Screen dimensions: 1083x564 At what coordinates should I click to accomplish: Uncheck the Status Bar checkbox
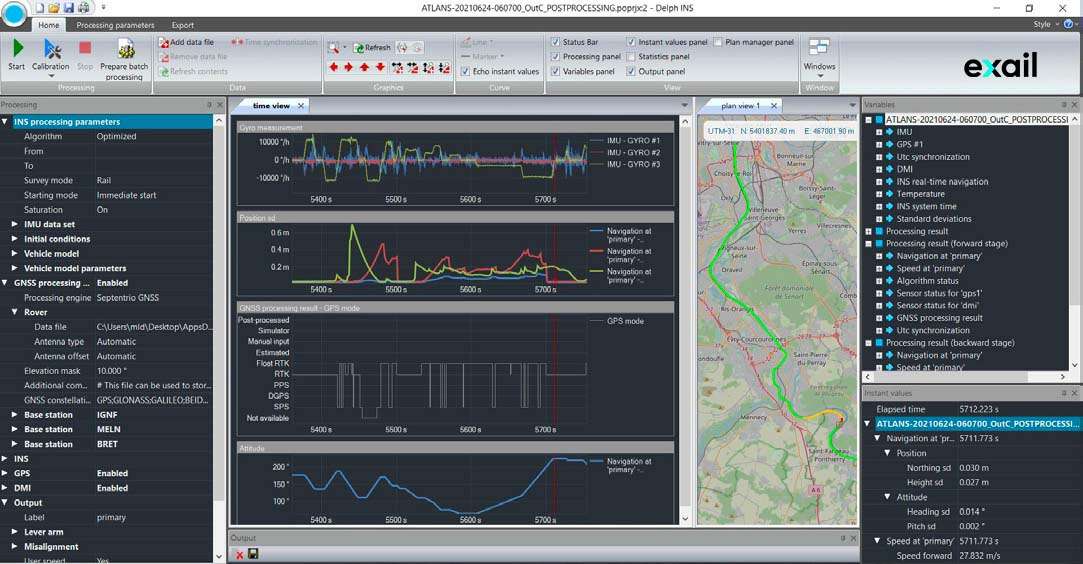(556, 42)
